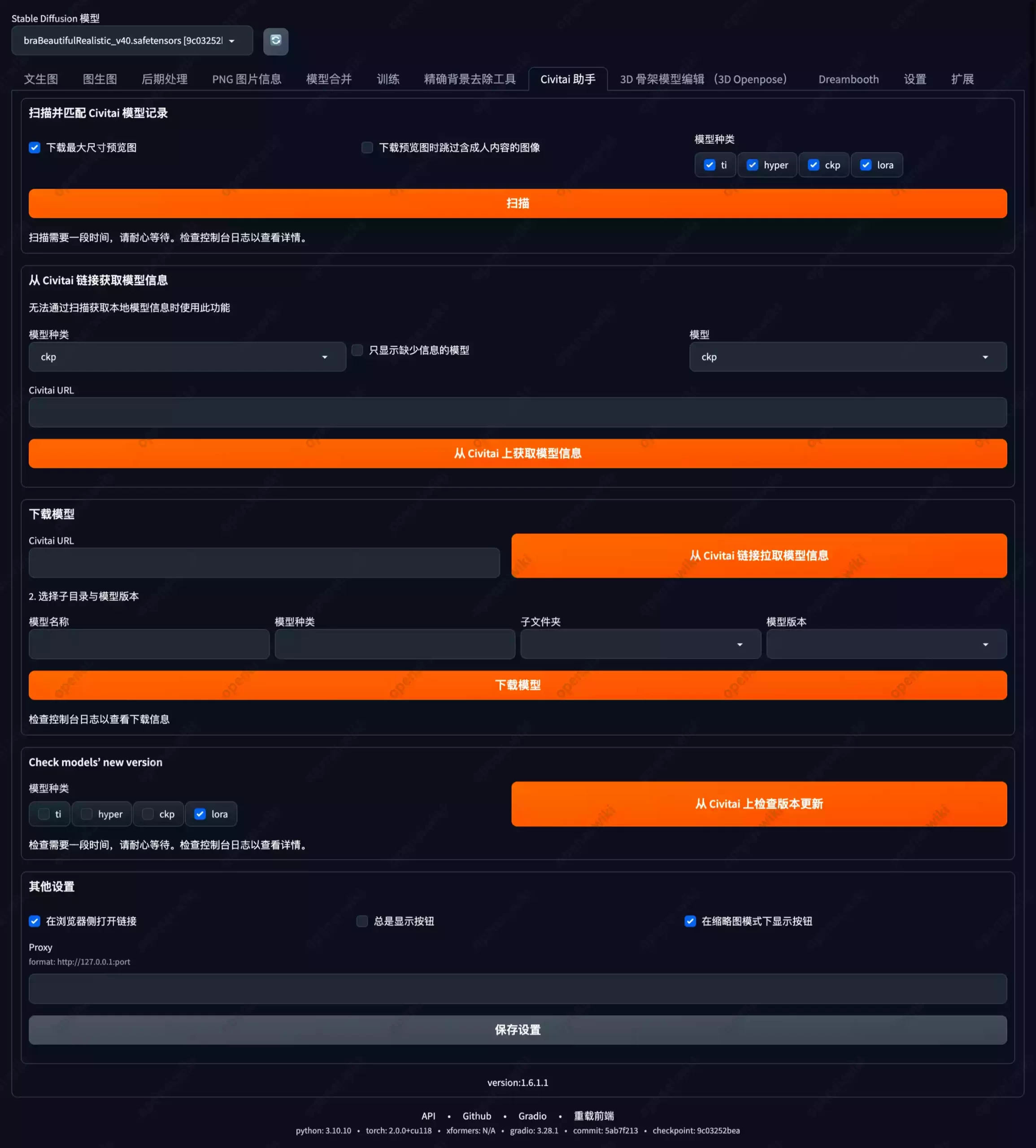Check ti in Check models' new version
1036x1148 pixels.
[44, 814]
